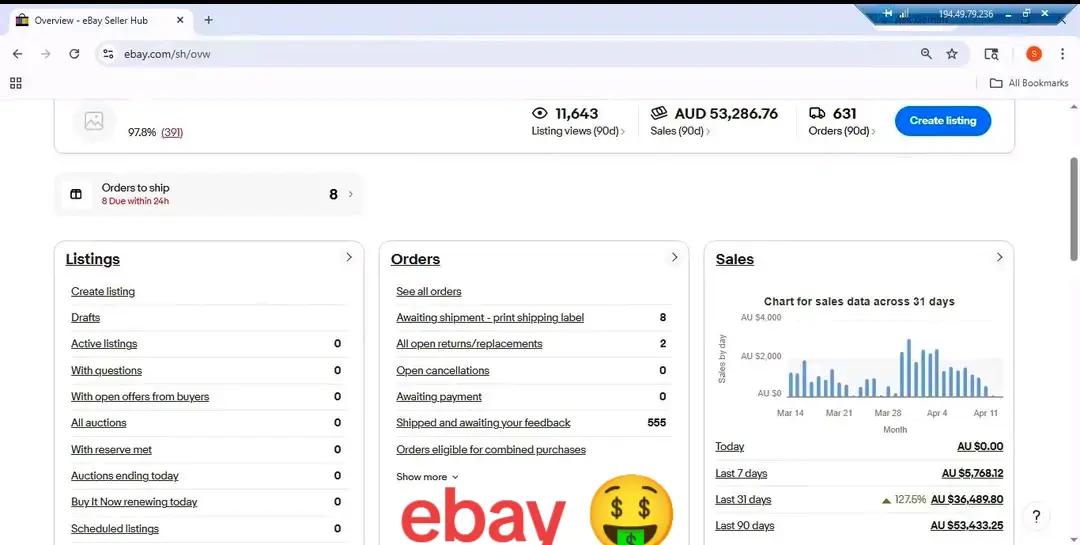Click the browser back arrow
The image size is (1080, 545).
pyautogui.click(x=18, y=54)
